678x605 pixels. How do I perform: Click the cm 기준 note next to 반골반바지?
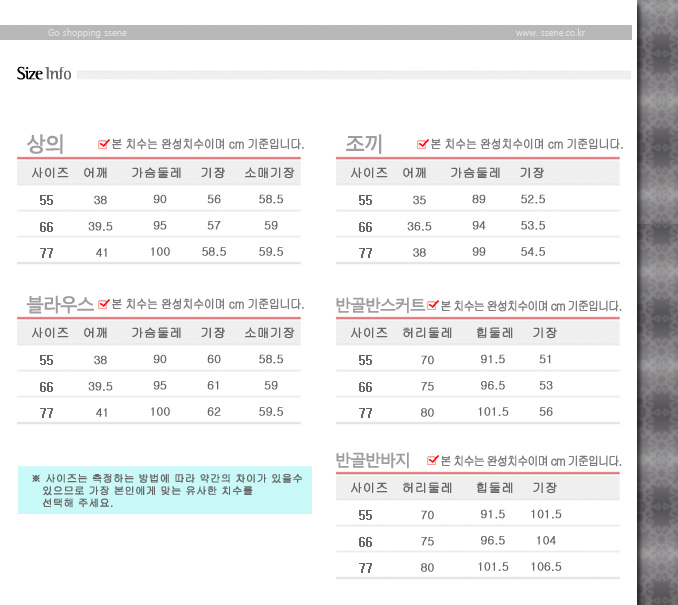tap(531, 461)
